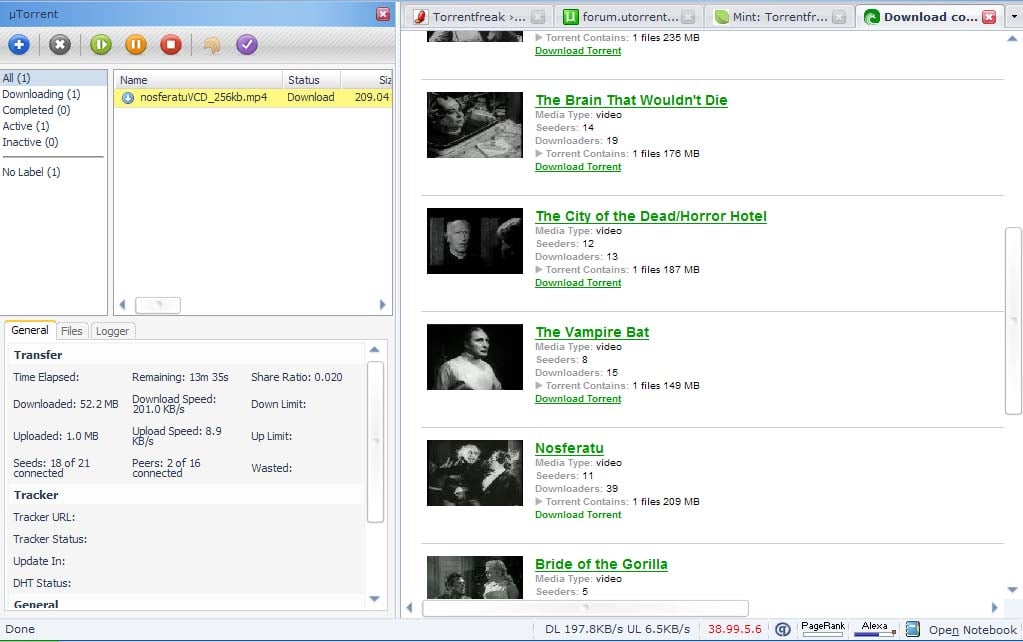This screenshot has width=1023, height=642.
Task: Sort torrents by the Name column header
Action: (x=198, y=80)
